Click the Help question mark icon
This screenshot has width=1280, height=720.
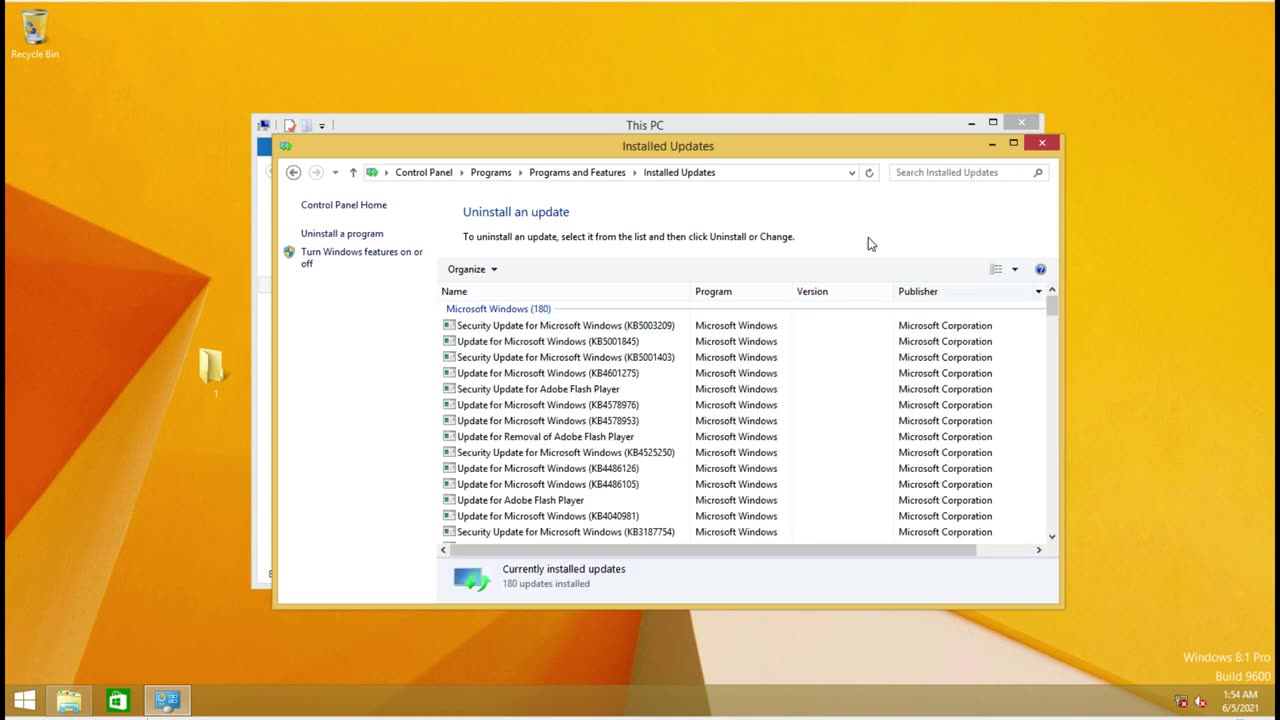(1040, 269)
